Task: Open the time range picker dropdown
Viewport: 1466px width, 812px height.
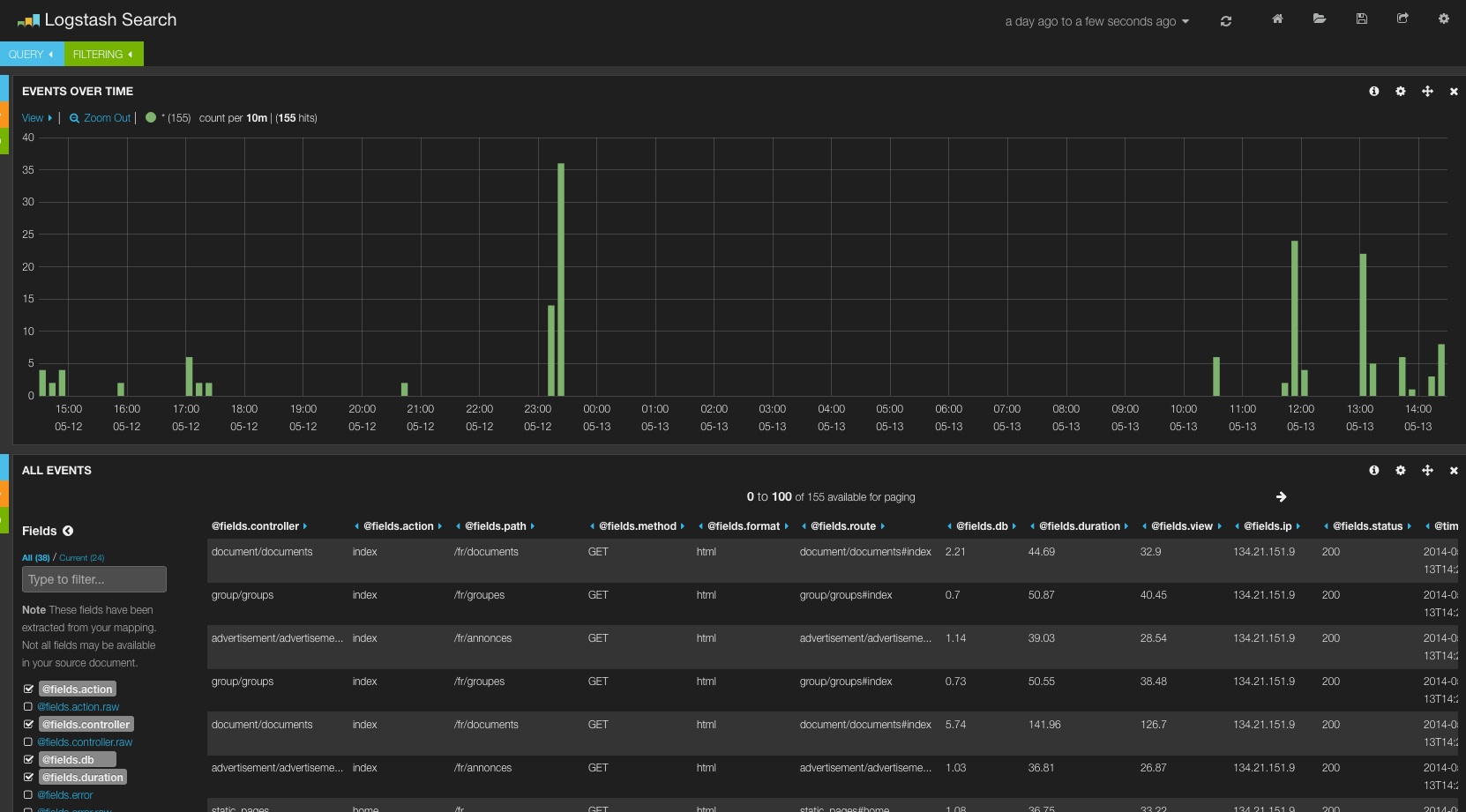Action: coord(1097,21)
